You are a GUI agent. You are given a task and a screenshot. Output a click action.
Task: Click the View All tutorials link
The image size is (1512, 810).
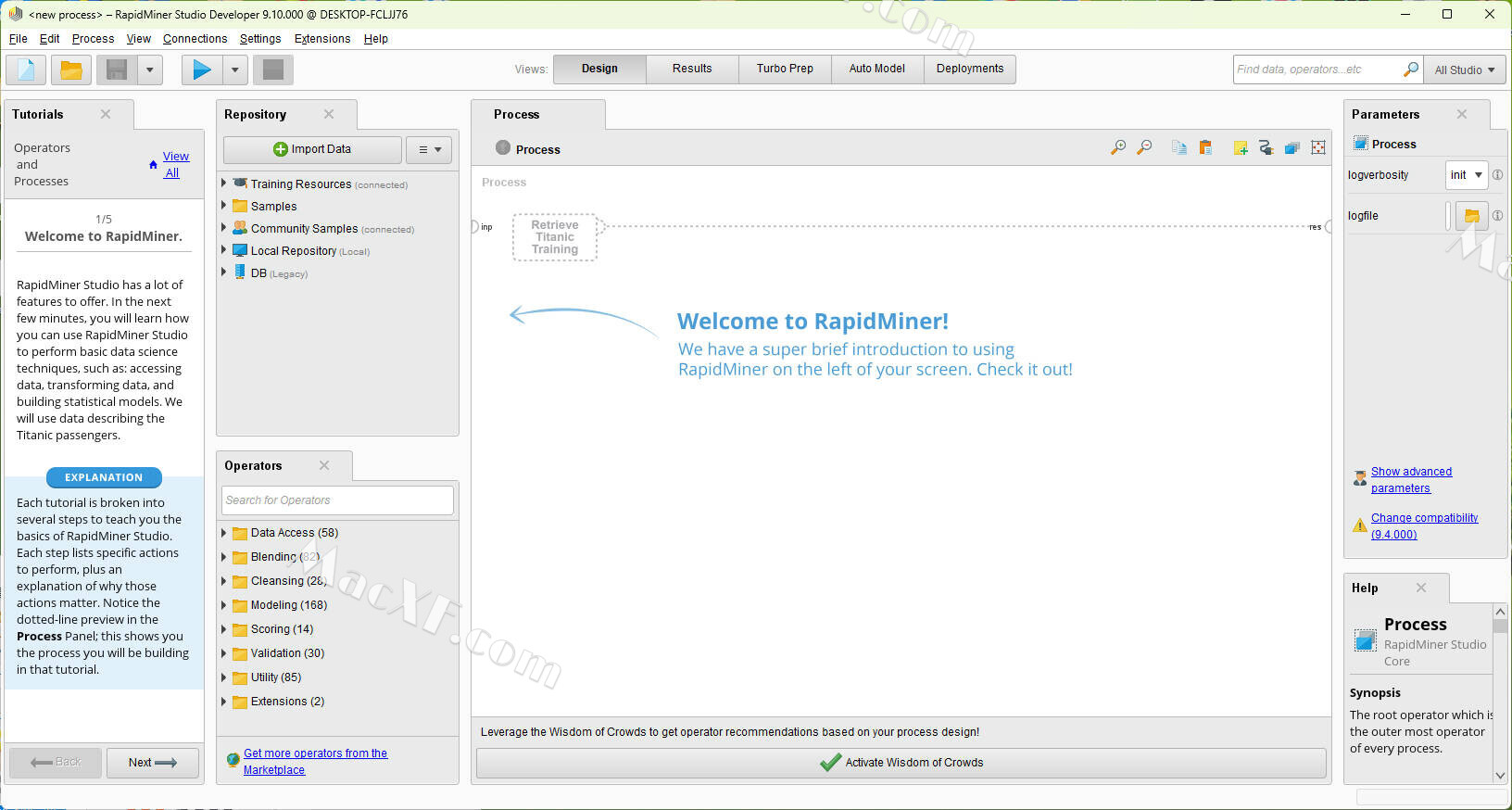point(174,165)
